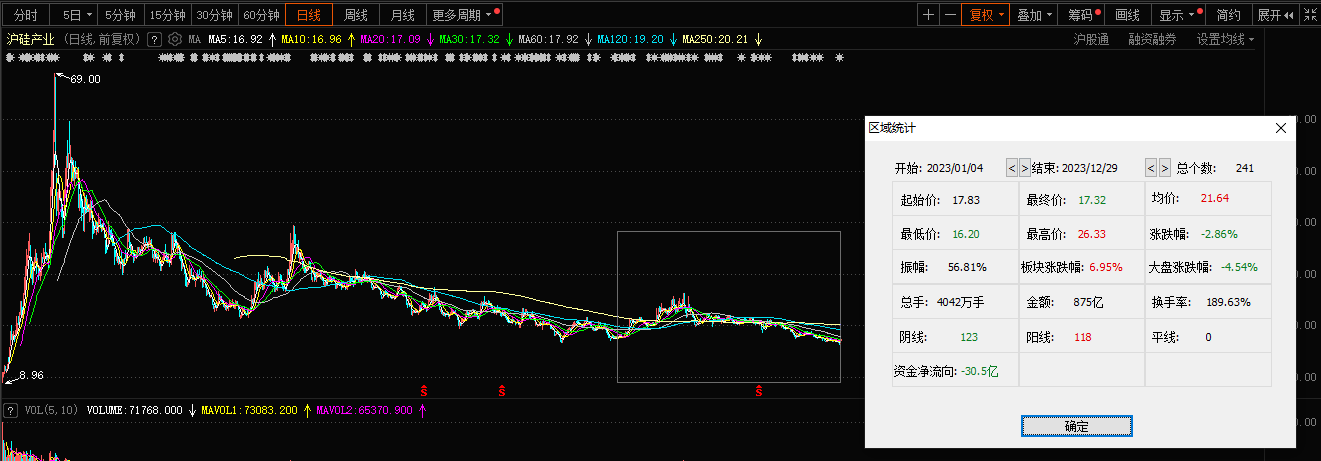
Task: Select the 周线 weekly chart tab
Action: tap(356, 15)
